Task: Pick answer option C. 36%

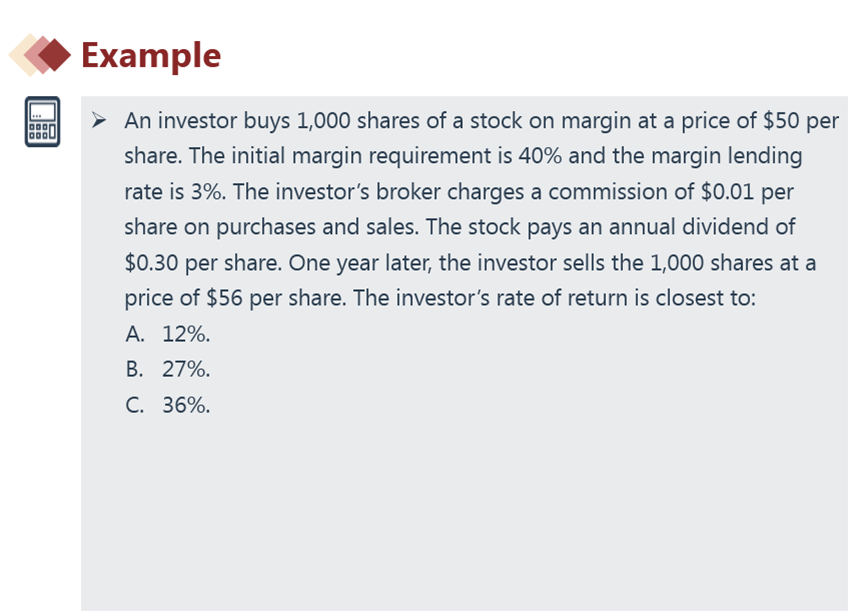Action: pyautogui.click(x=168, y=405)
